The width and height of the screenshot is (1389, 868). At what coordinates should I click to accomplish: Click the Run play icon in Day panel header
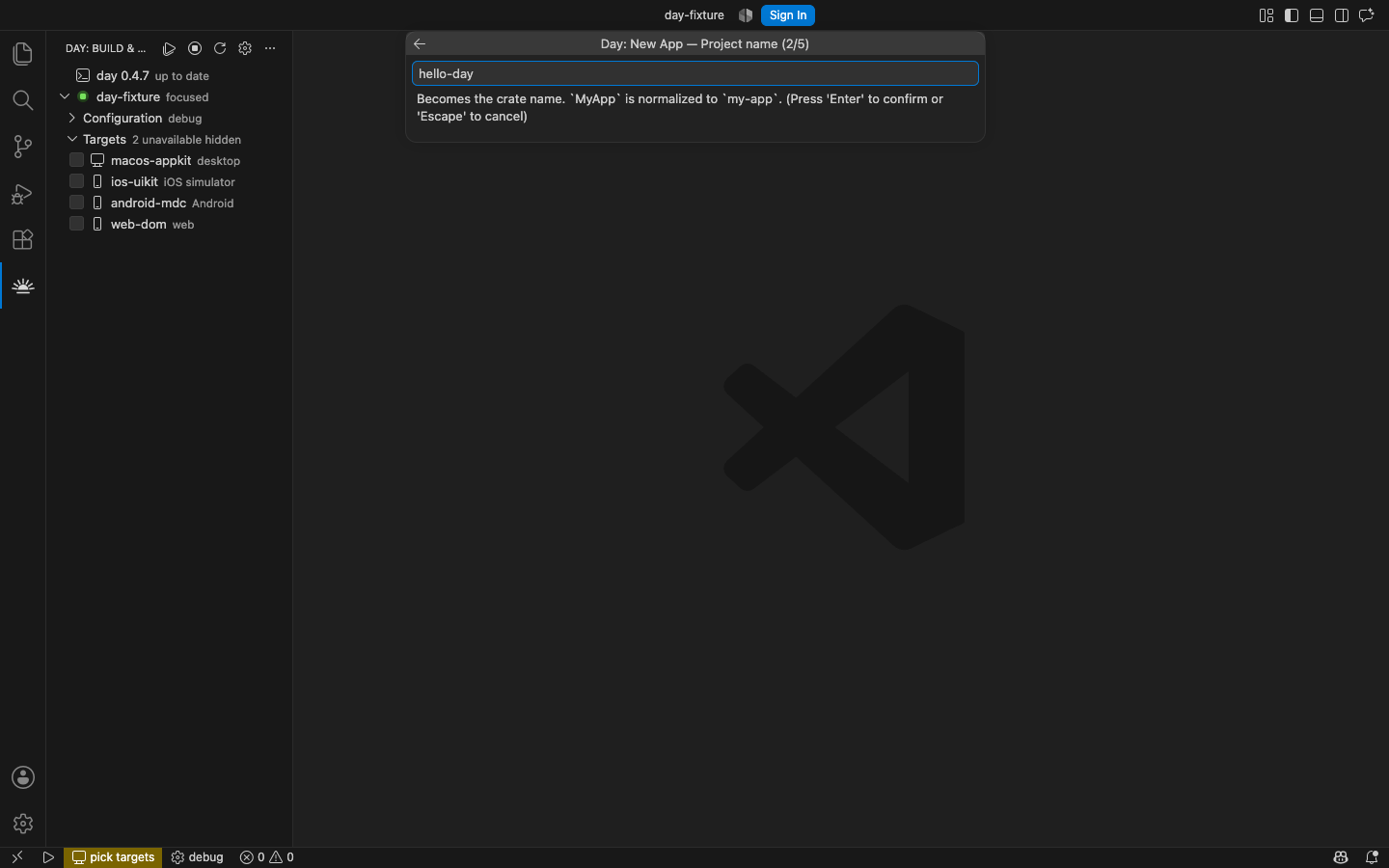169,48
